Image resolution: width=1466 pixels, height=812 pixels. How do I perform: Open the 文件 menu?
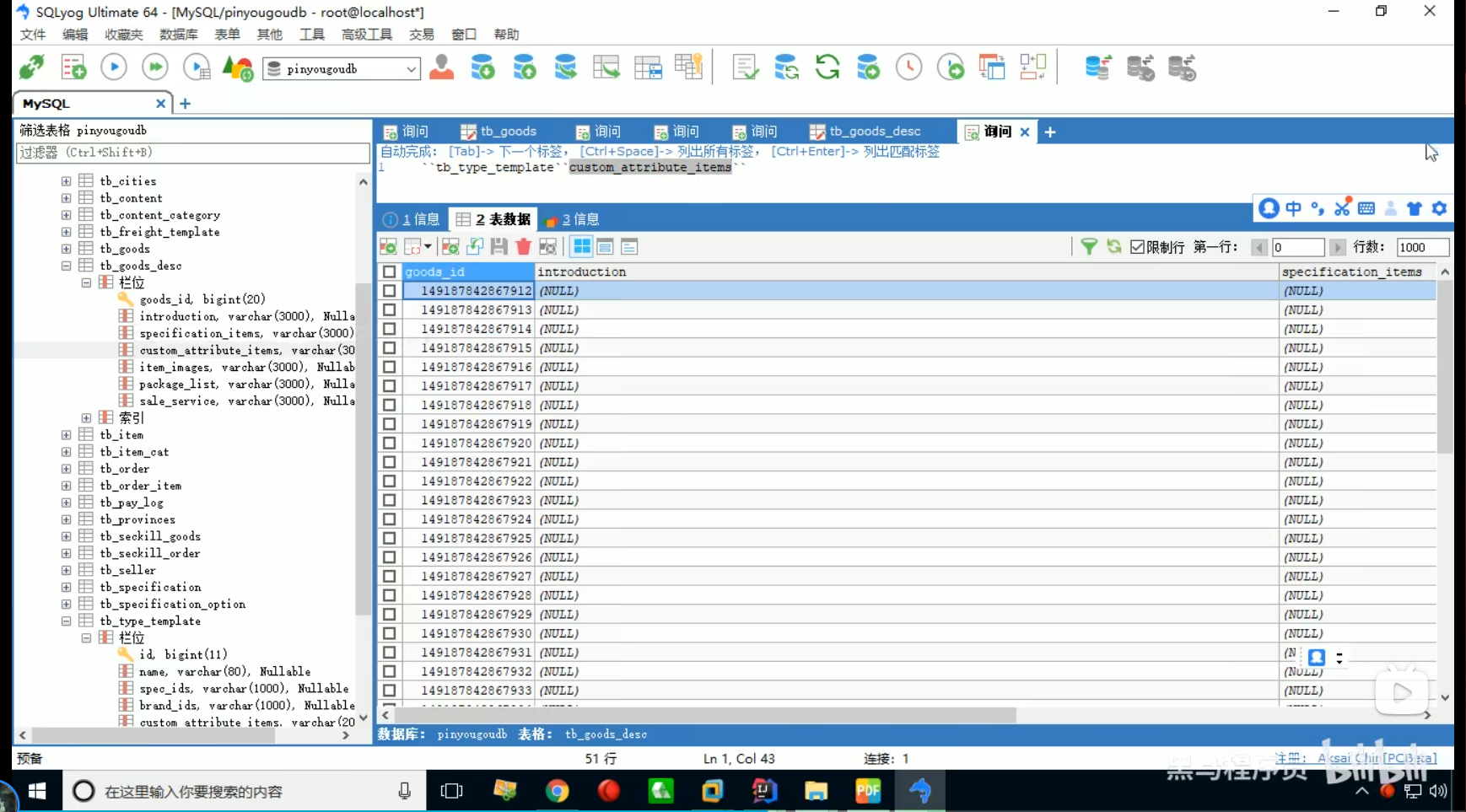(33, 34)
